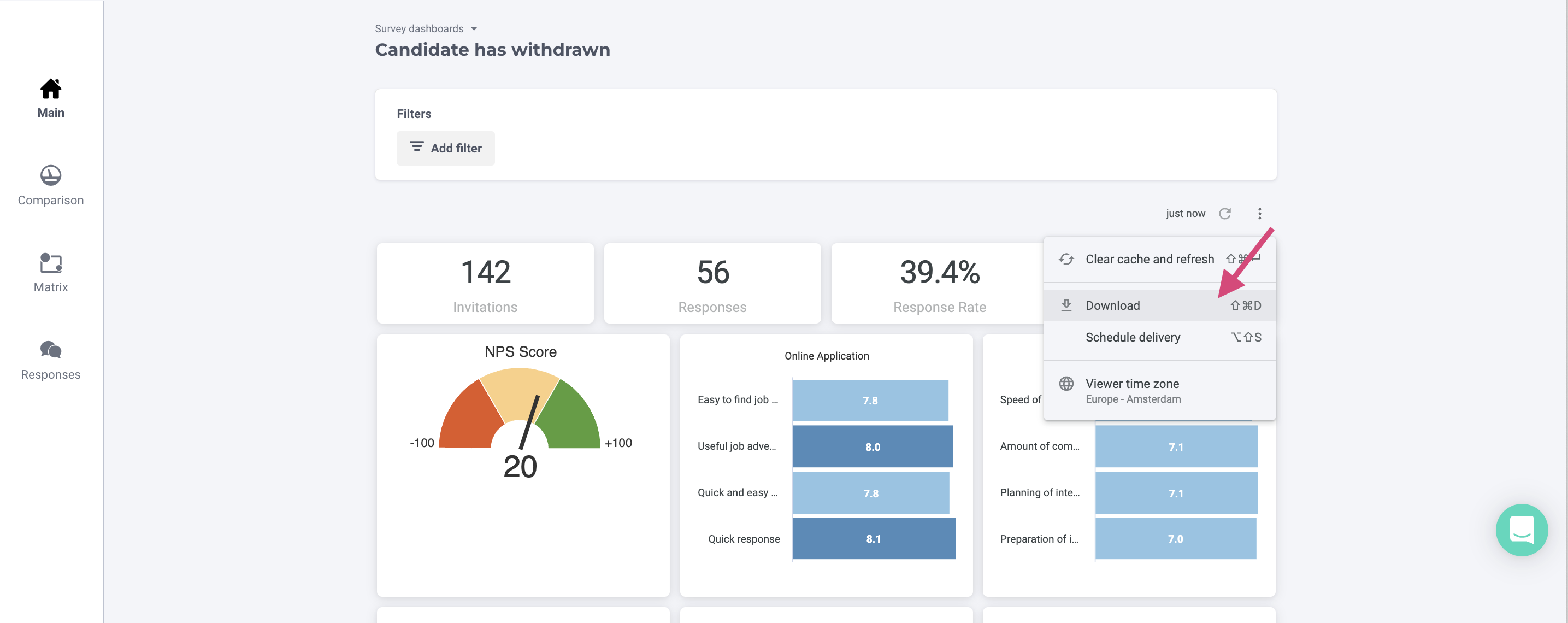Click the three-dot dashboard actions icon
Screen dimensions: 1568x623
tap(1259, 213)
